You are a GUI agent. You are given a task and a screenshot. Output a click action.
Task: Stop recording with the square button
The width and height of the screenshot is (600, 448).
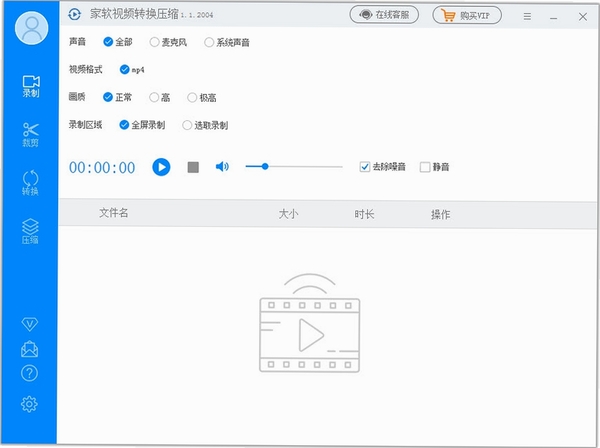(x=193, y=167)
